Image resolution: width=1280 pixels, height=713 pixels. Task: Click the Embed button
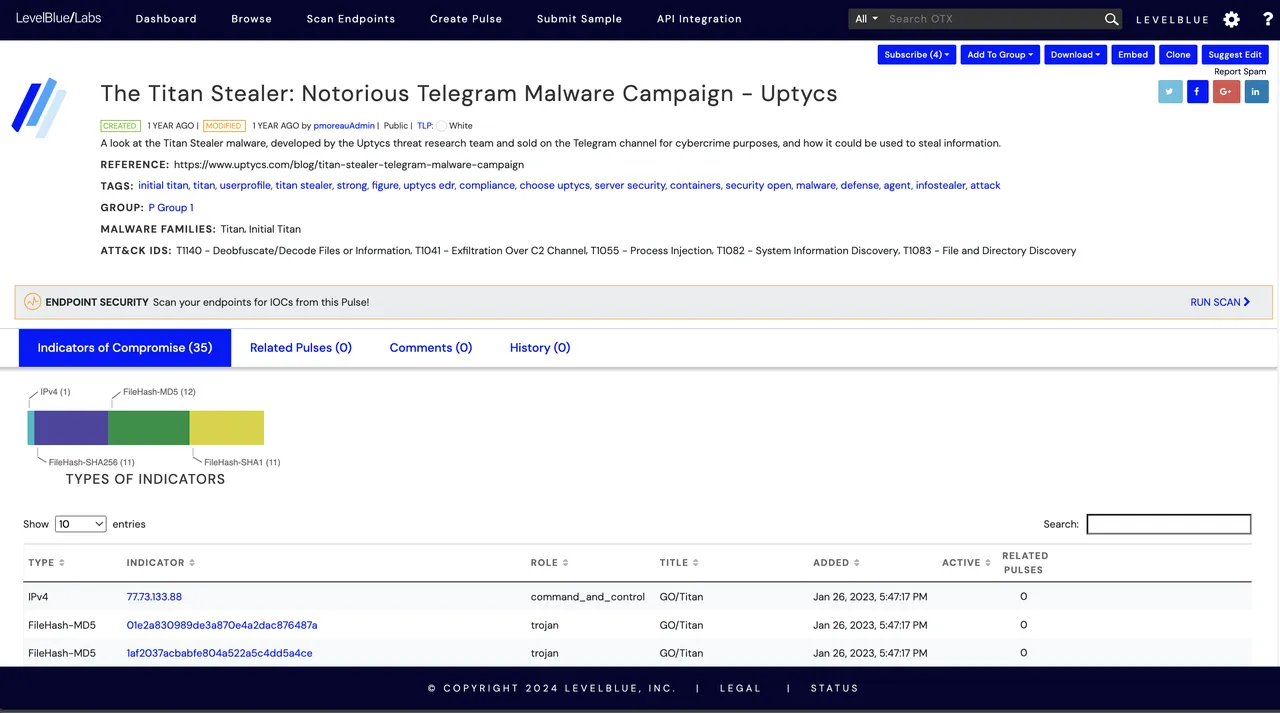pyautogui.click(x=1133, y=55)
